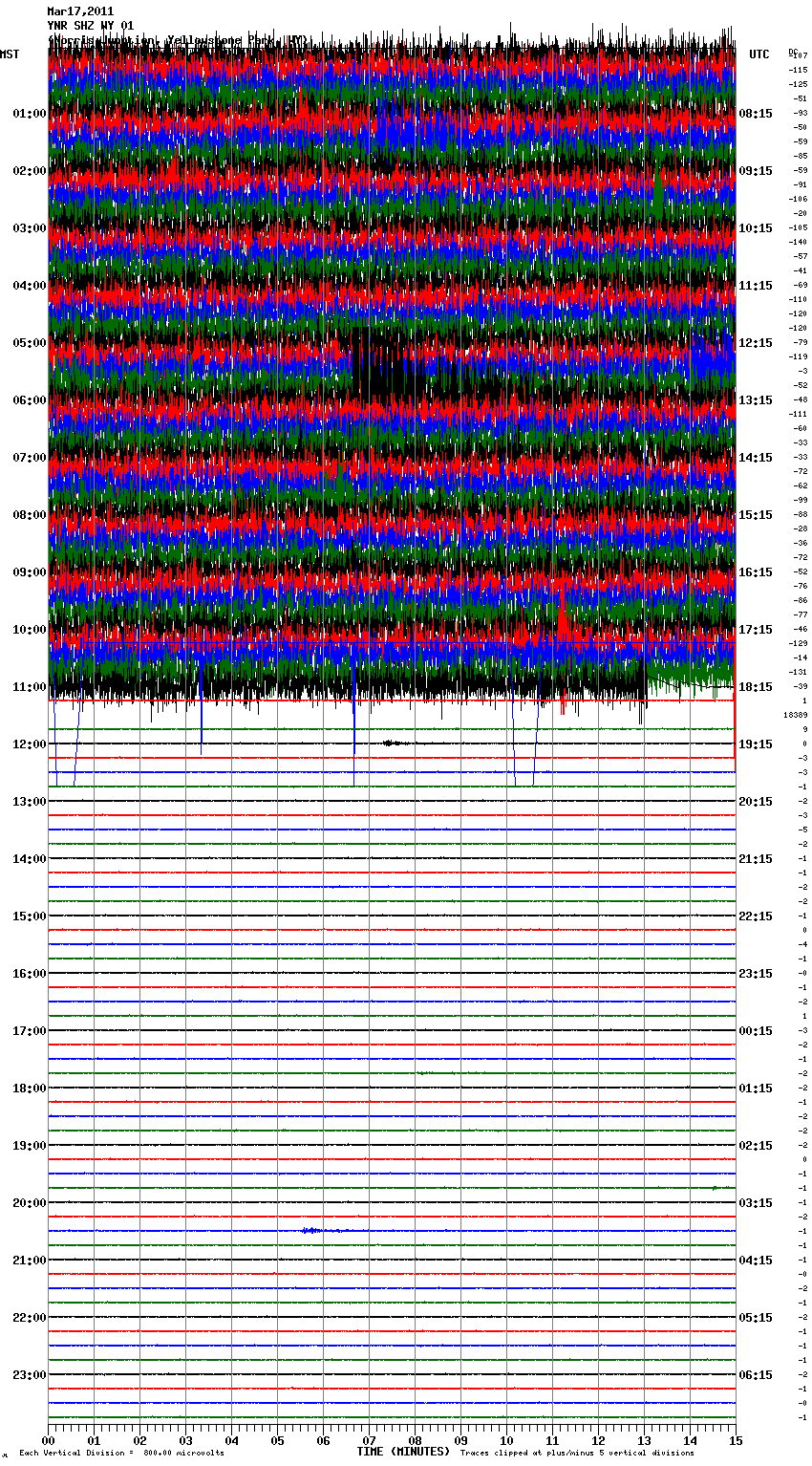812x1466 pixels.
Task: Click the Each Vertical Division footer text
Action: click(121, 1453)
